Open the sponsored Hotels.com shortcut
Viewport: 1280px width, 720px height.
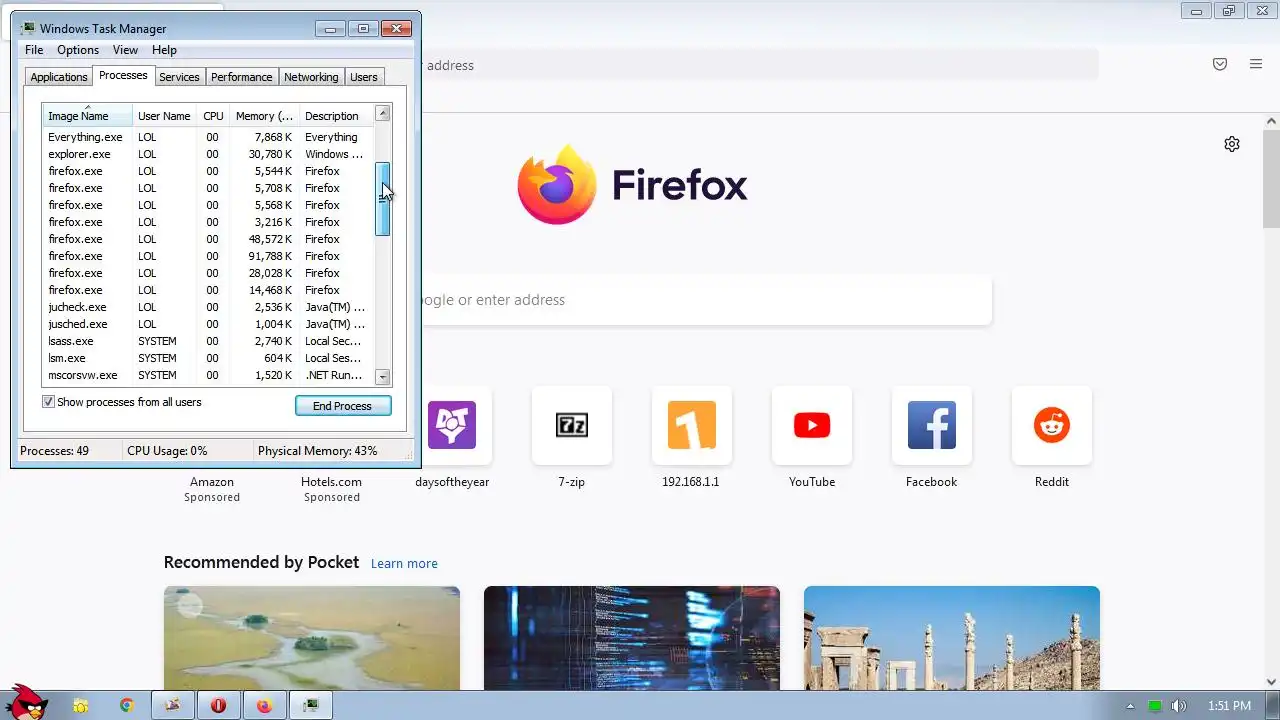pos(331,482)
